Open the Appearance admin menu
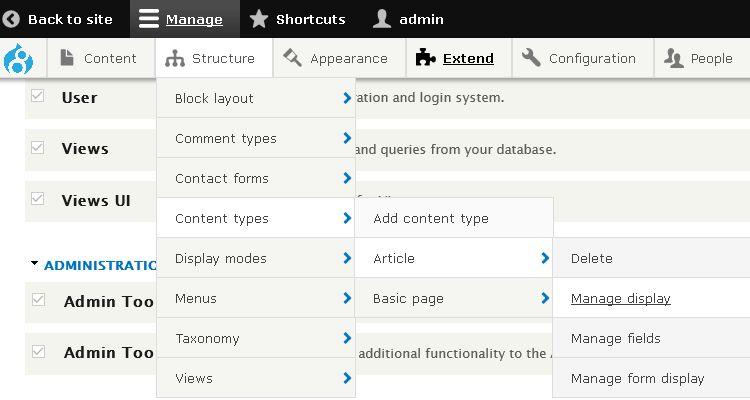The height and width of the screenshot is (400, 750). pos(339,58)
